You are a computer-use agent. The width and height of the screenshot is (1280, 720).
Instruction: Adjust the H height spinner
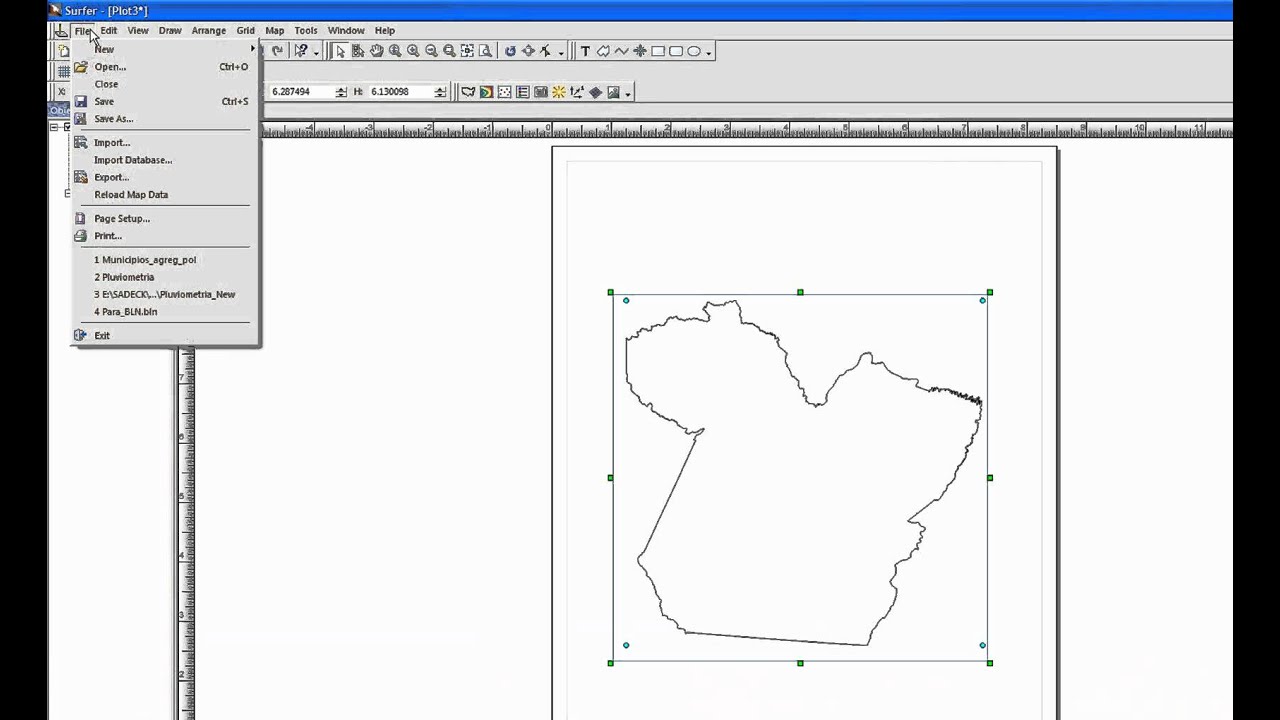pos(439,92)
